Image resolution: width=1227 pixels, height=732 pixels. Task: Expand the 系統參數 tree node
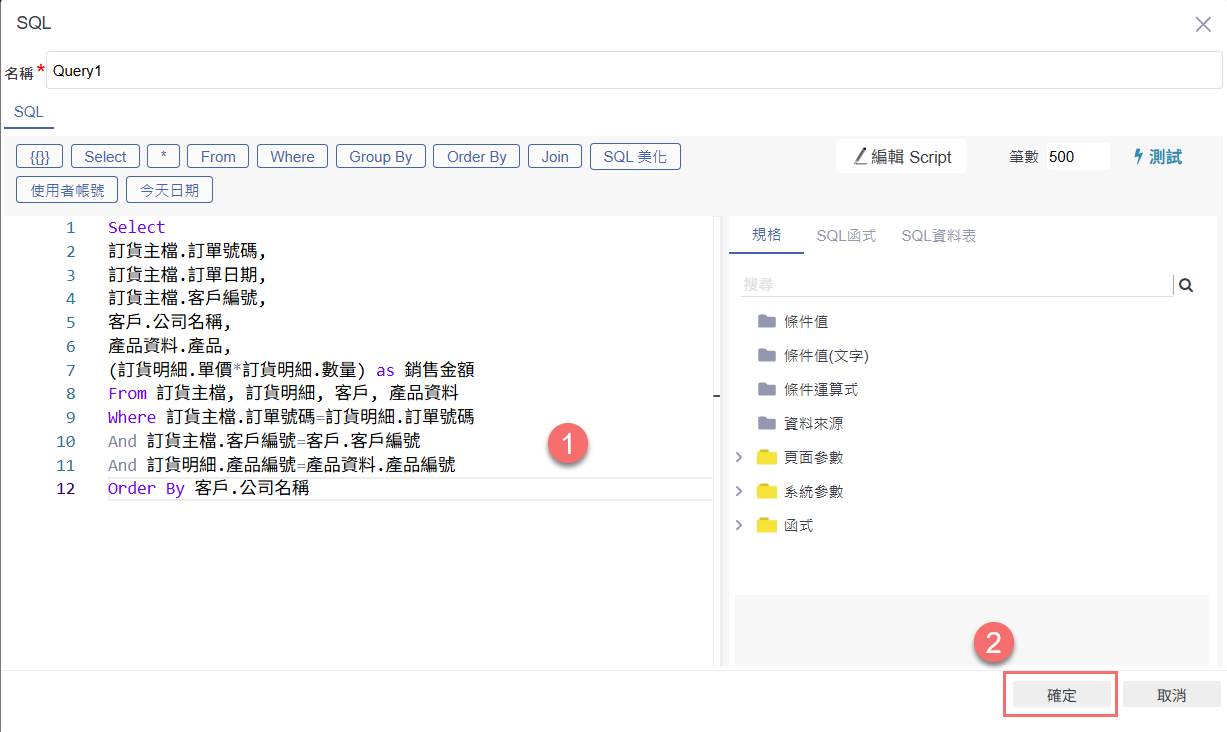point(739,492)
